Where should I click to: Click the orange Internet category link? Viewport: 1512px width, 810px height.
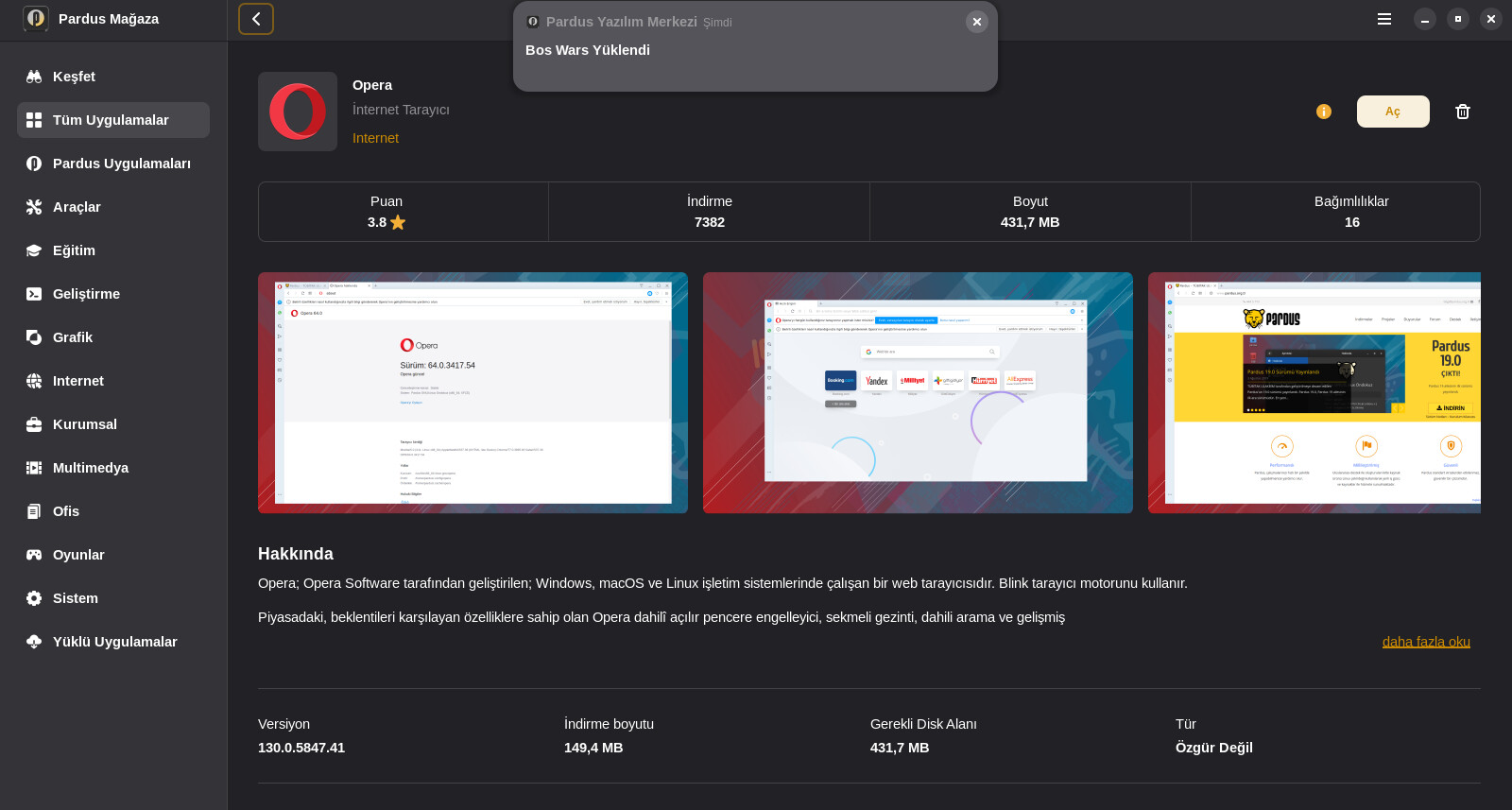(375, 138)
